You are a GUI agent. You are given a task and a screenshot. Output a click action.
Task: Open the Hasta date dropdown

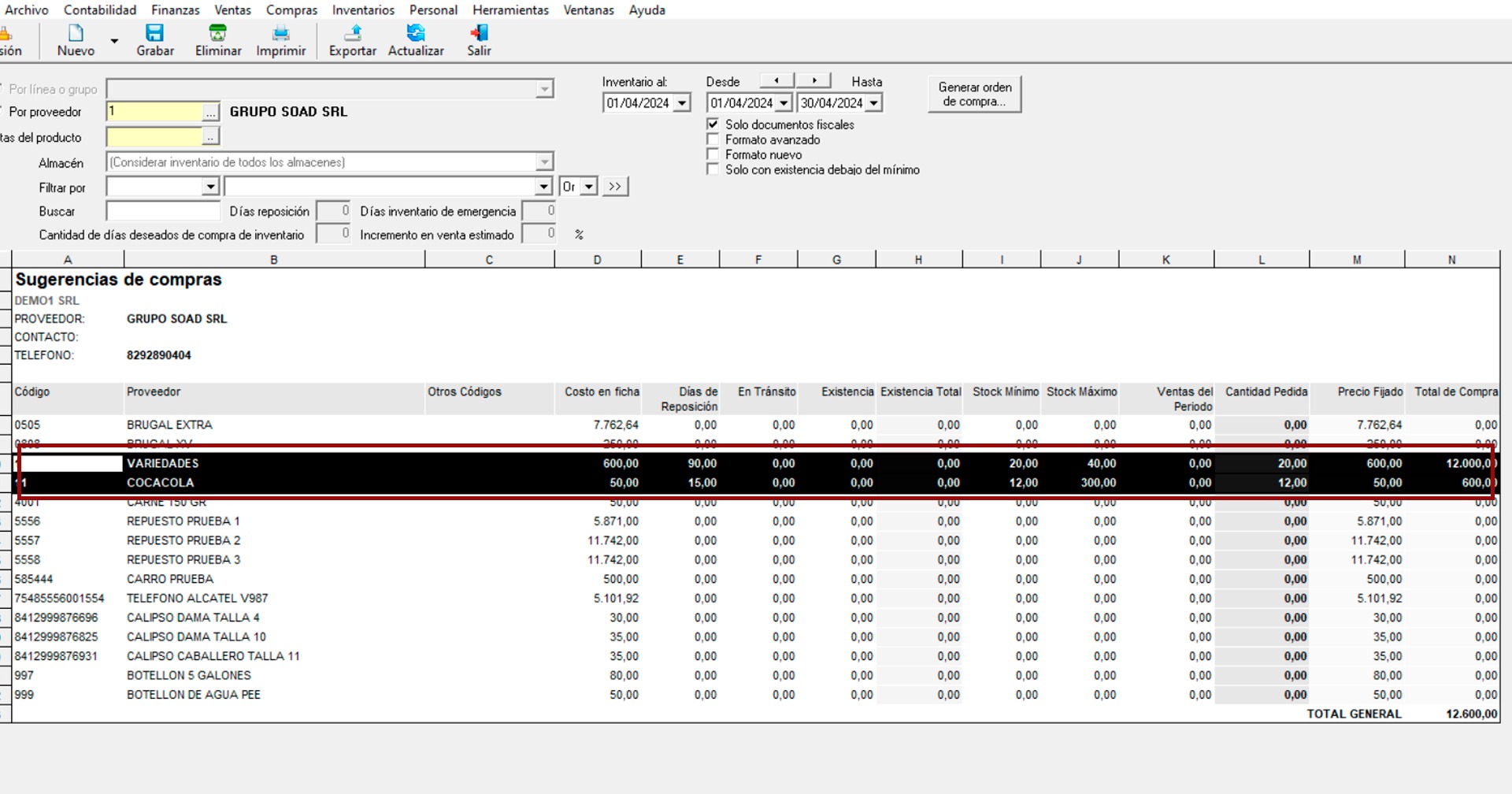click(873, 103)
